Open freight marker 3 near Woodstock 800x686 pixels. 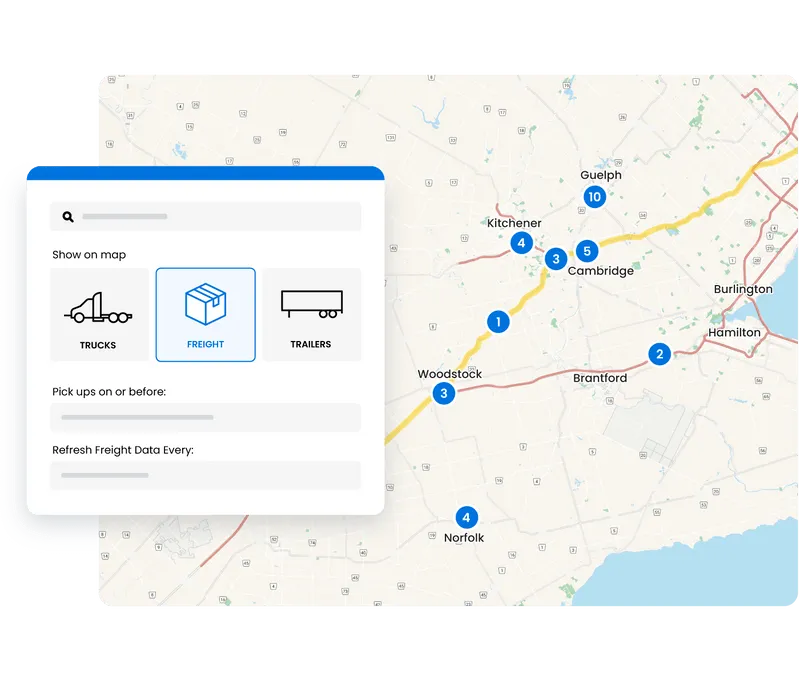click(x=443, y=394)
